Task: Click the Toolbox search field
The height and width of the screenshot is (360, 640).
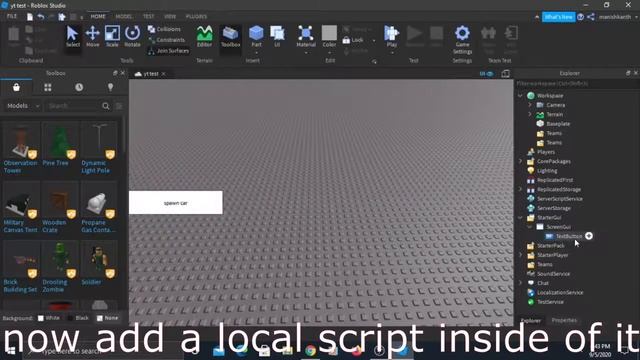Action: pyautogui.click(x=73, y=106)
